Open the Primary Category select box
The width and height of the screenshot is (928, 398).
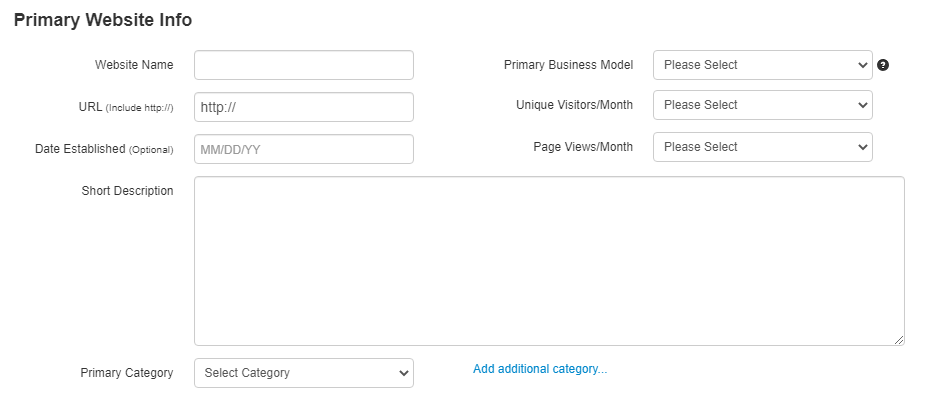(x=304, y=373)
